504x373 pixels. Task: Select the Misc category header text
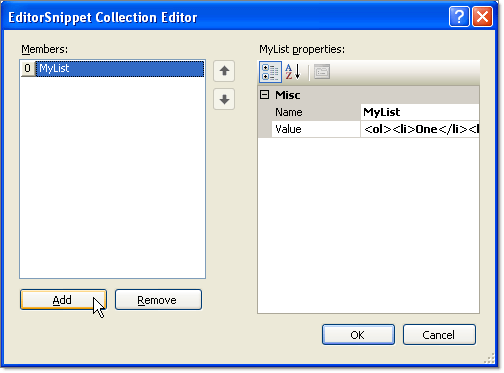[x=288, y=95]
